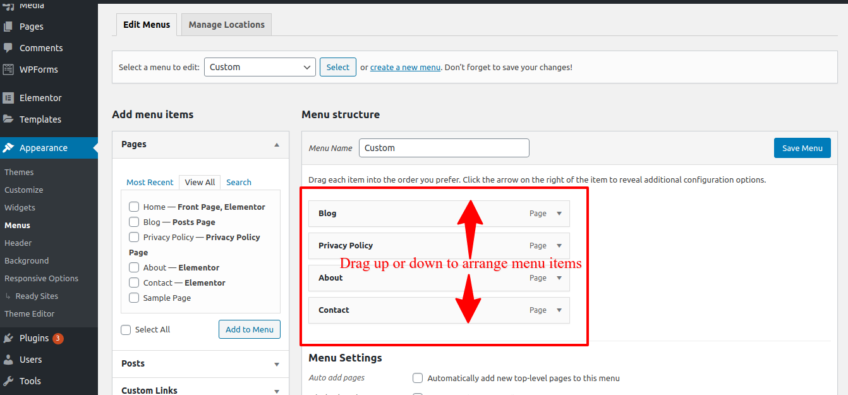Check the About — Elementor checkbox
This screenshot has height=395, width=848.
click(134, 267)
